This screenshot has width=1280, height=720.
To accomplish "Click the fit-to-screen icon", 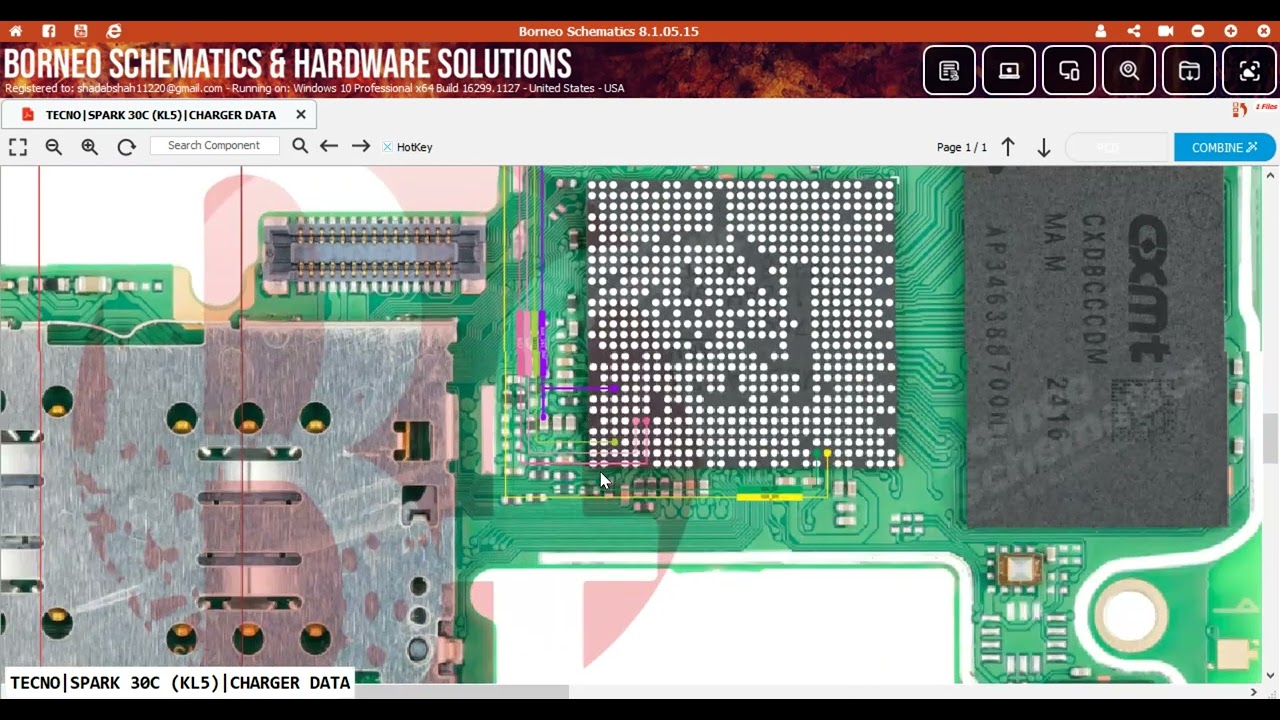I will tap(18, 147).
